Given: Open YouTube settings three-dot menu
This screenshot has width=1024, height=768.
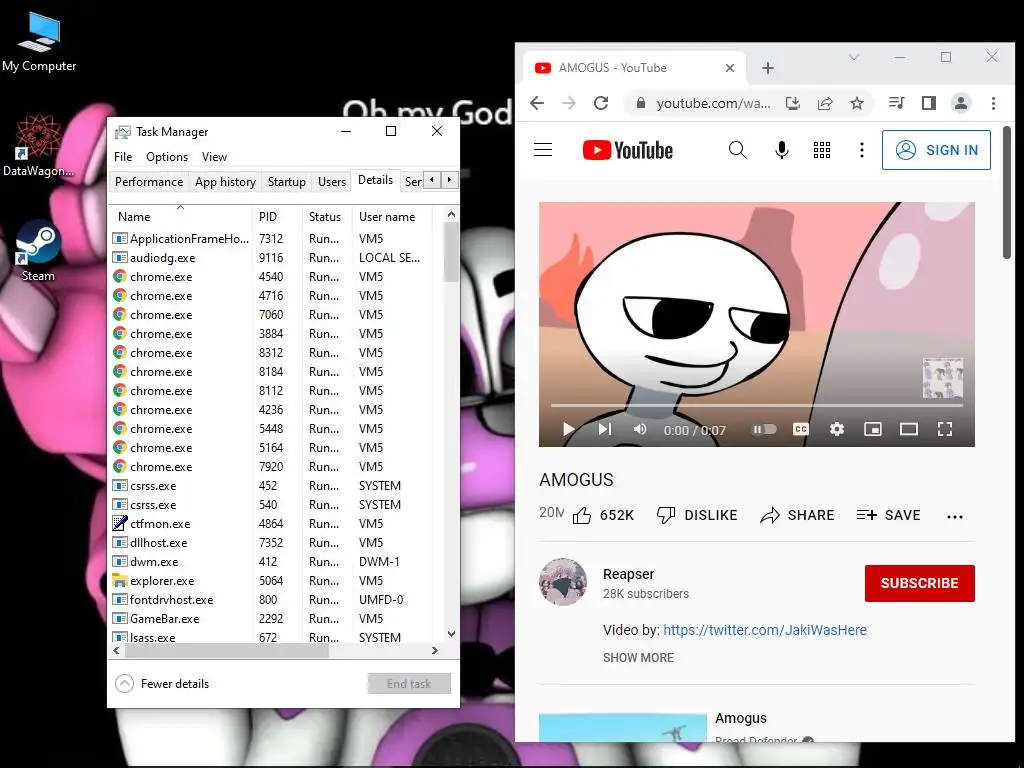Looking at the screenshot, I should pyautogui.click(x=862, y=150).
